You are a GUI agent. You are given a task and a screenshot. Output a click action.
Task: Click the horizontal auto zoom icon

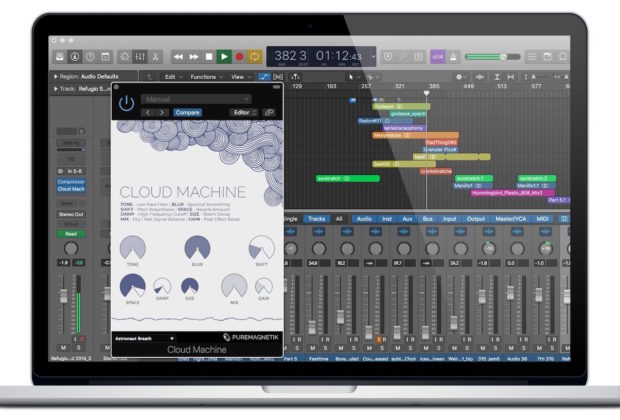click(x=511, y=77)
